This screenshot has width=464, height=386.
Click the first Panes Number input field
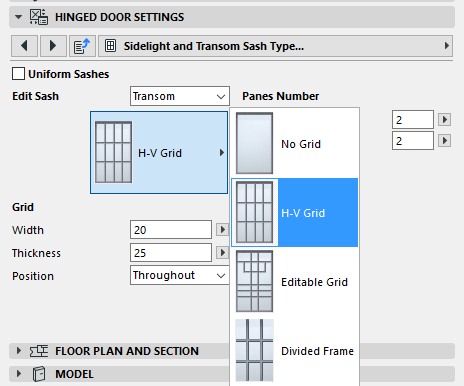pos(413,120)
